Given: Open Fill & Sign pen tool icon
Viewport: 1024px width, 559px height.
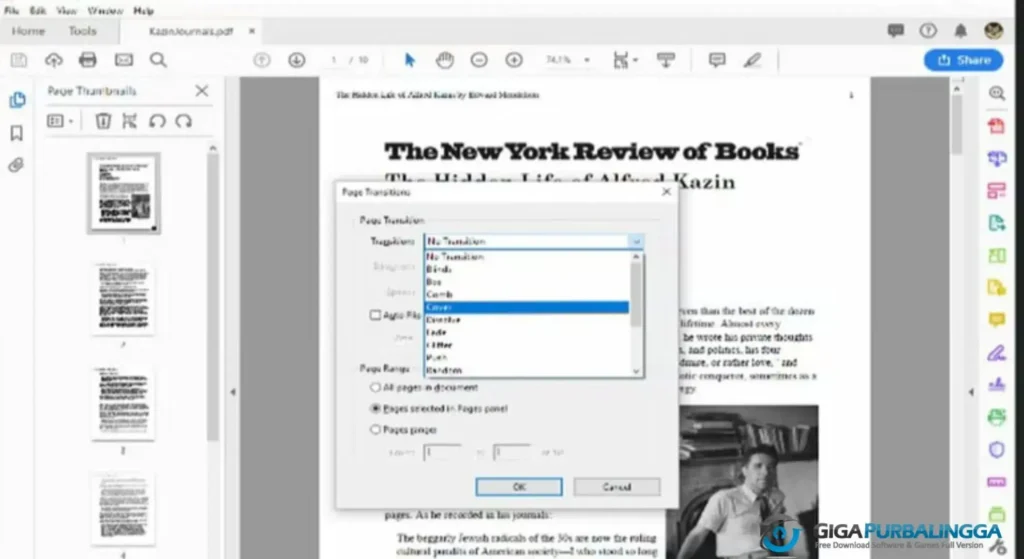Looking at the screenshot, I should [997, 353].
